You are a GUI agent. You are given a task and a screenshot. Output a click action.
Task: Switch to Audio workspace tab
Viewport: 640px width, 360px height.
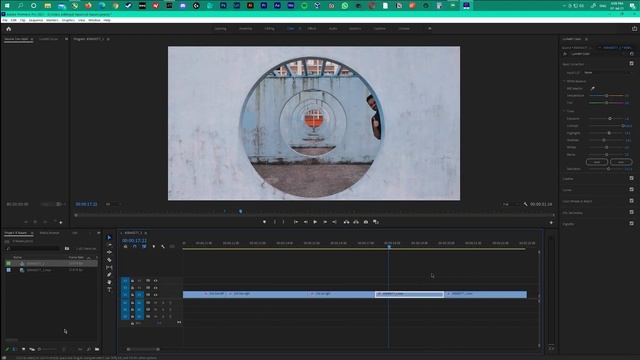coord(333,29)
